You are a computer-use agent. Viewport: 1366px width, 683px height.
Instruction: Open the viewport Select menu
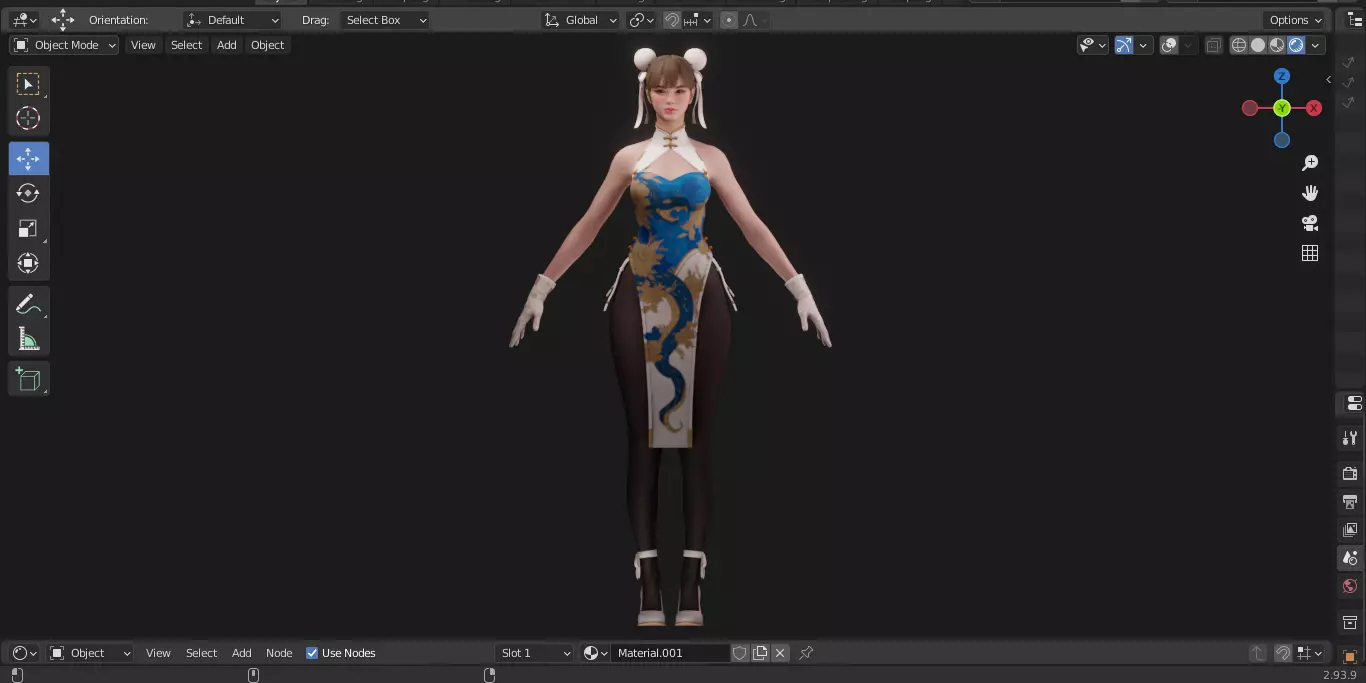[186, 45]
